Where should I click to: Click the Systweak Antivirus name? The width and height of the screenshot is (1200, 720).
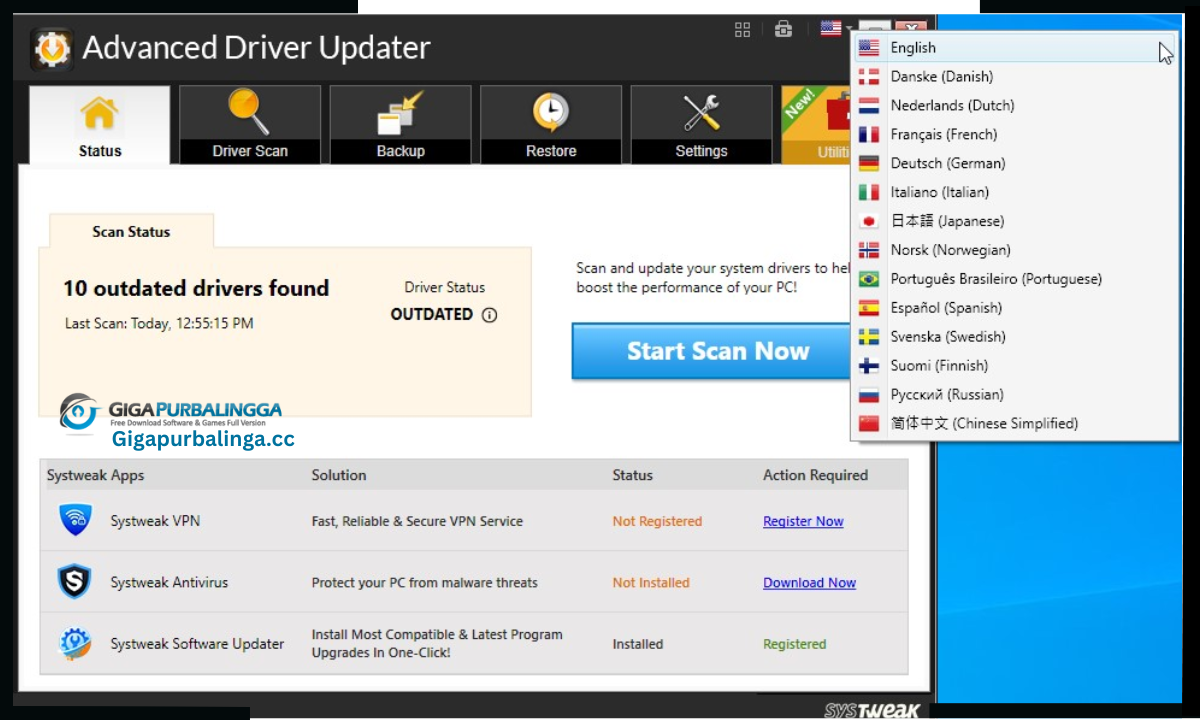click(x=169, y=583)
